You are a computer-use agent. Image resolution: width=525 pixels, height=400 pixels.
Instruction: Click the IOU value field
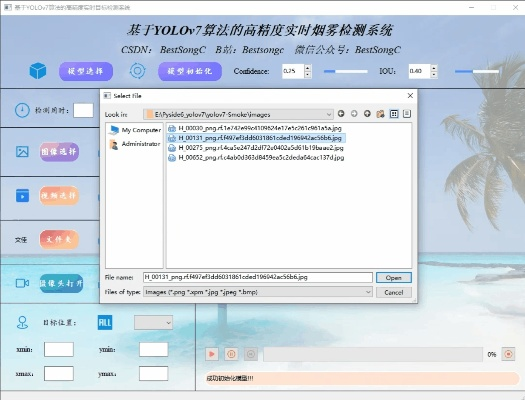[x=419, y=71]
